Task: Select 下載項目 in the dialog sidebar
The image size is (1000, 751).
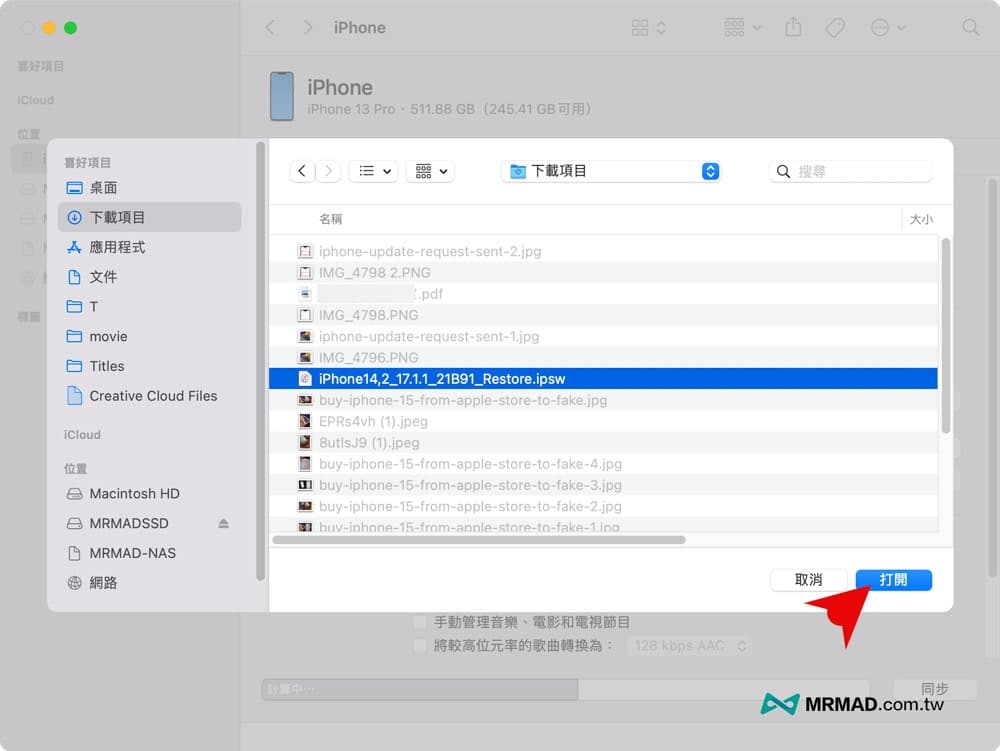Action: click(x=150, y=217)
